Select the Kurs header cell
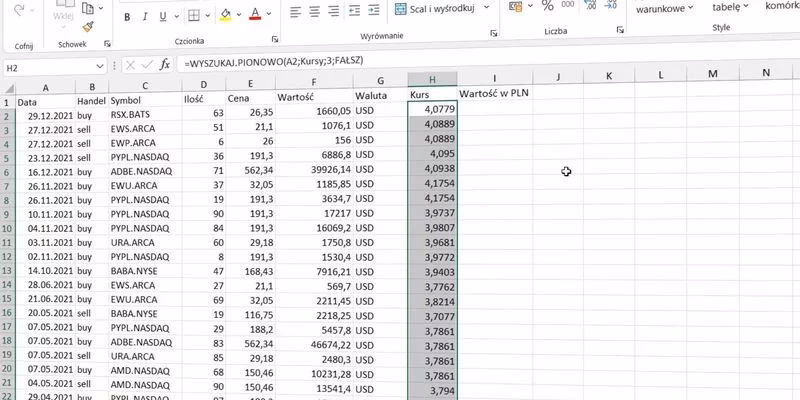This screenshot has height=400, width=800. (432, 94)
